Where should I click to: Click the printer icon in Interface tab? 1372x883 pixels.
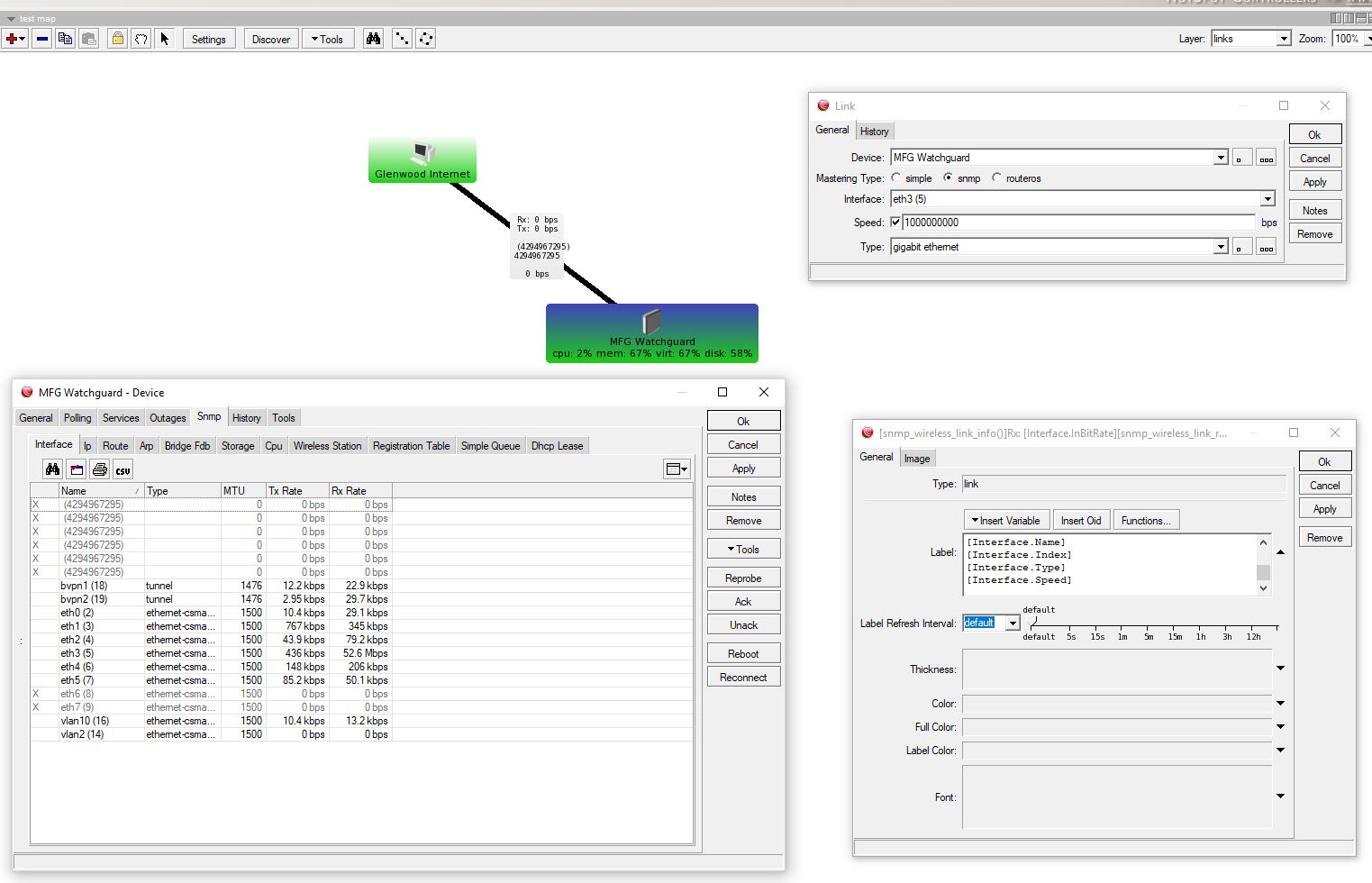coord(99,469)
